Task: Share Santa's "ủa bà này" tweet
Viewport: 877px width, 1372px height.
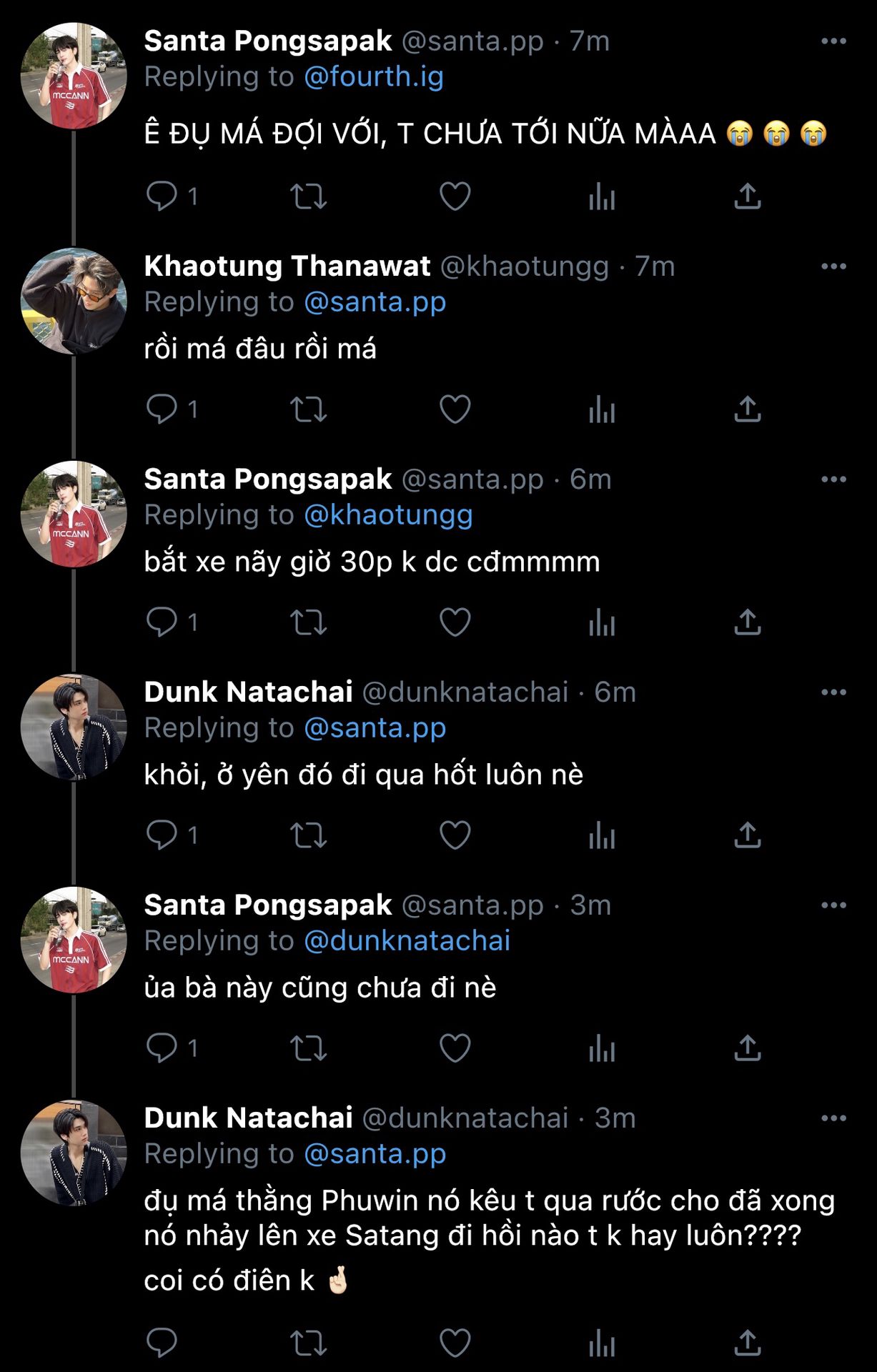Action: tap(748, 1048)
